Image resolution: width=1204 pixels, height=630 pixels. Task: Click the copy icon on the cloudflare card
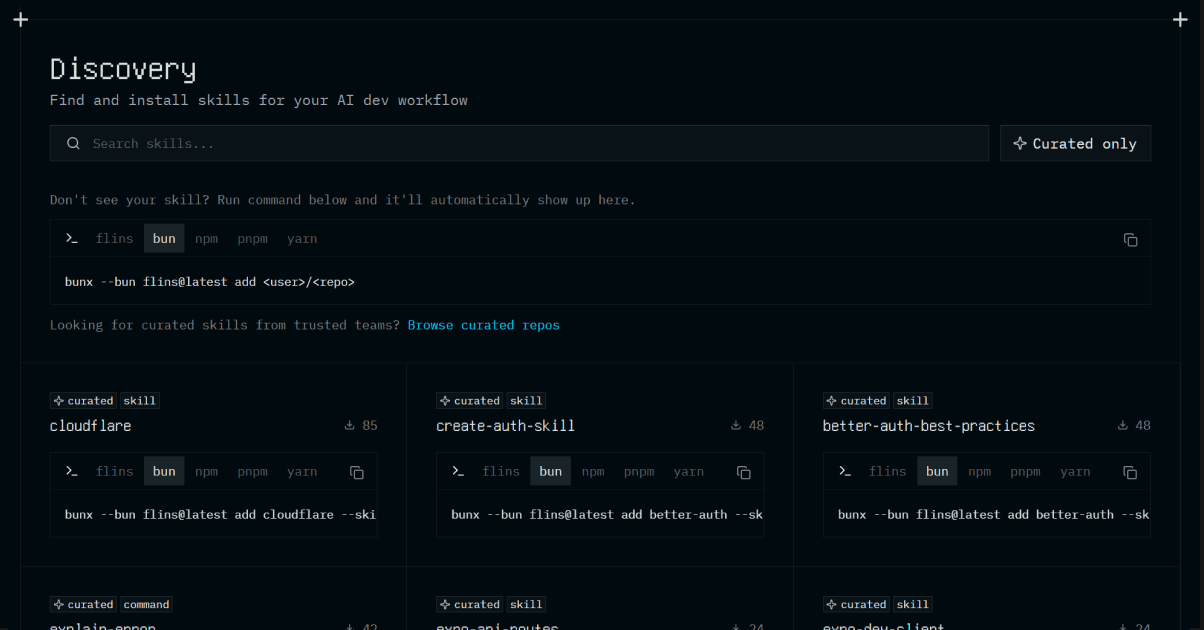[x=357, y=472]
